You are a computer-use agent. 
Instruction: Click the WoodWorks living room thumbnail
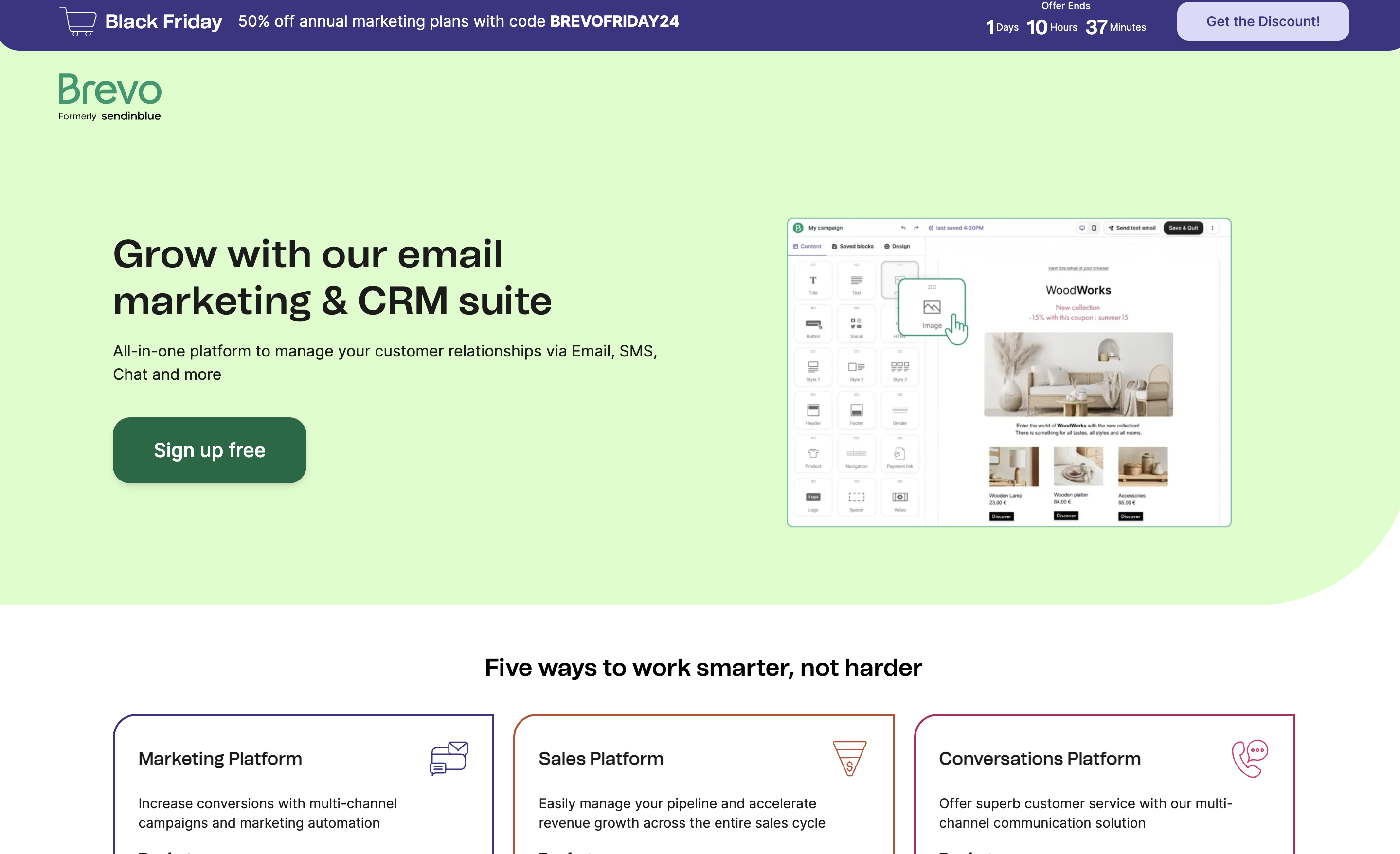click(x=1078, y=374)
